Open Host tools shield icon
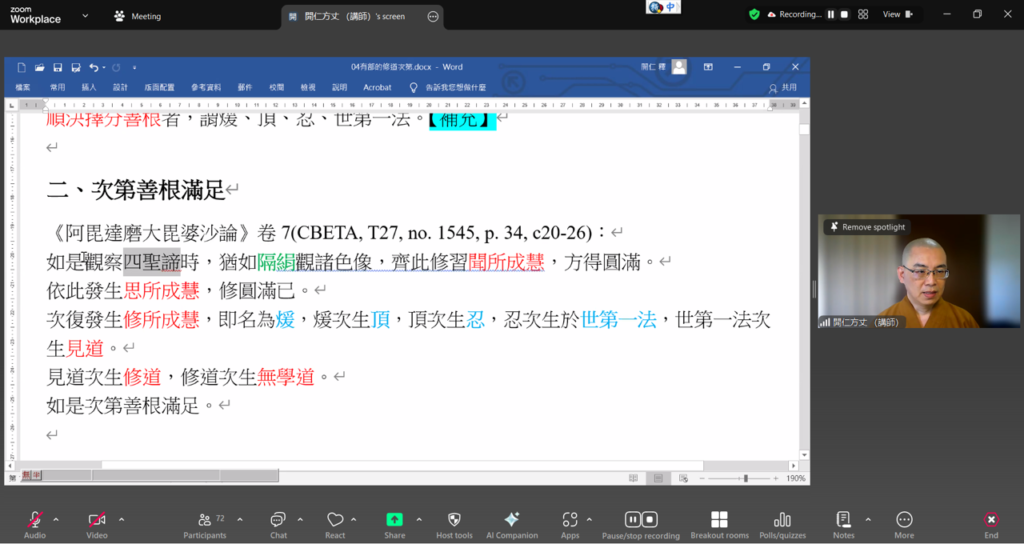 click(x=454, y=519)
